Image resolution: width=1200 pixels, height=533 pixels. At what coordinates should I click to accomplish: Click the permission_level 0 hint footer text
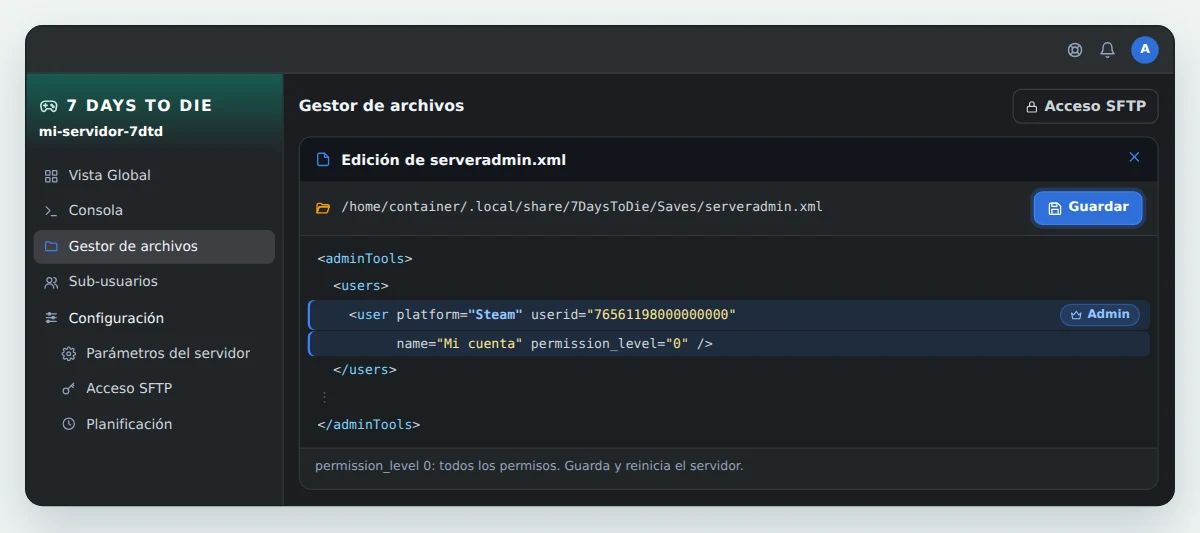tap(529, 466)
